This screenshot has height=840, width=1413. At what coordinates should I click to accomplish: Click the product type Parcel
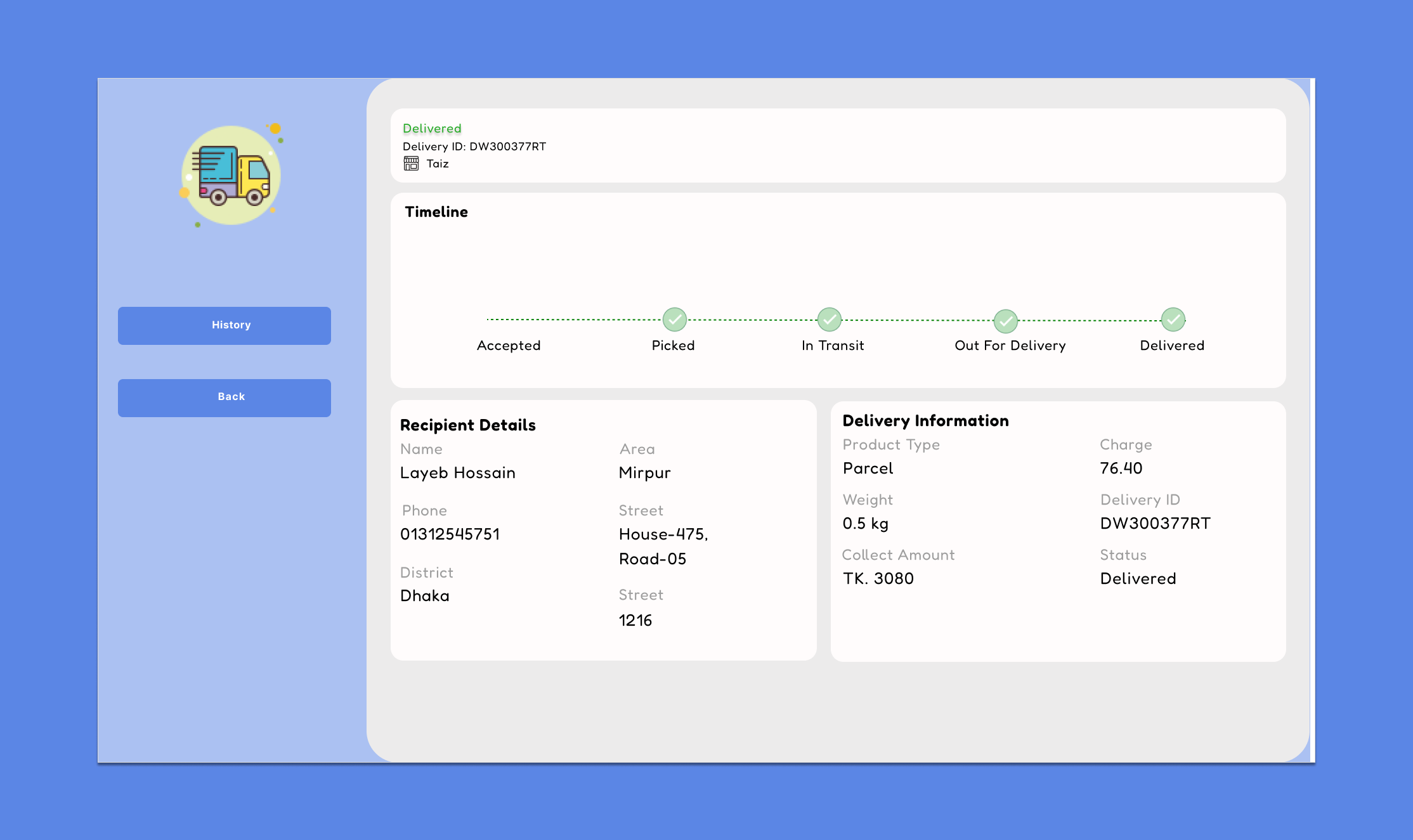click(x=868, y=468)
